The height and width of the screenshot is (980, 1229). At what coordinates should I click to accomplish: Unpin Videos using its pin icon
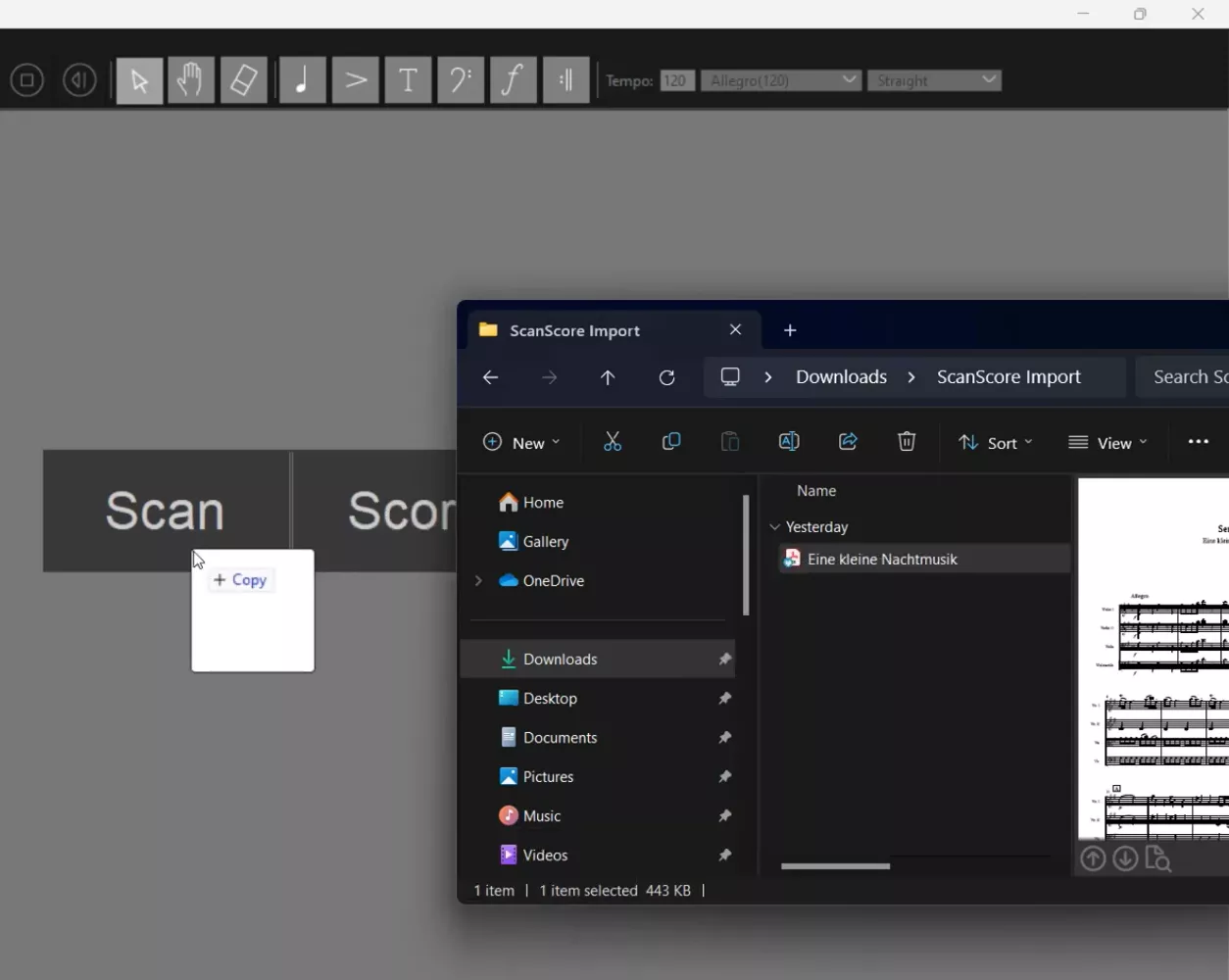coord(725,856)
